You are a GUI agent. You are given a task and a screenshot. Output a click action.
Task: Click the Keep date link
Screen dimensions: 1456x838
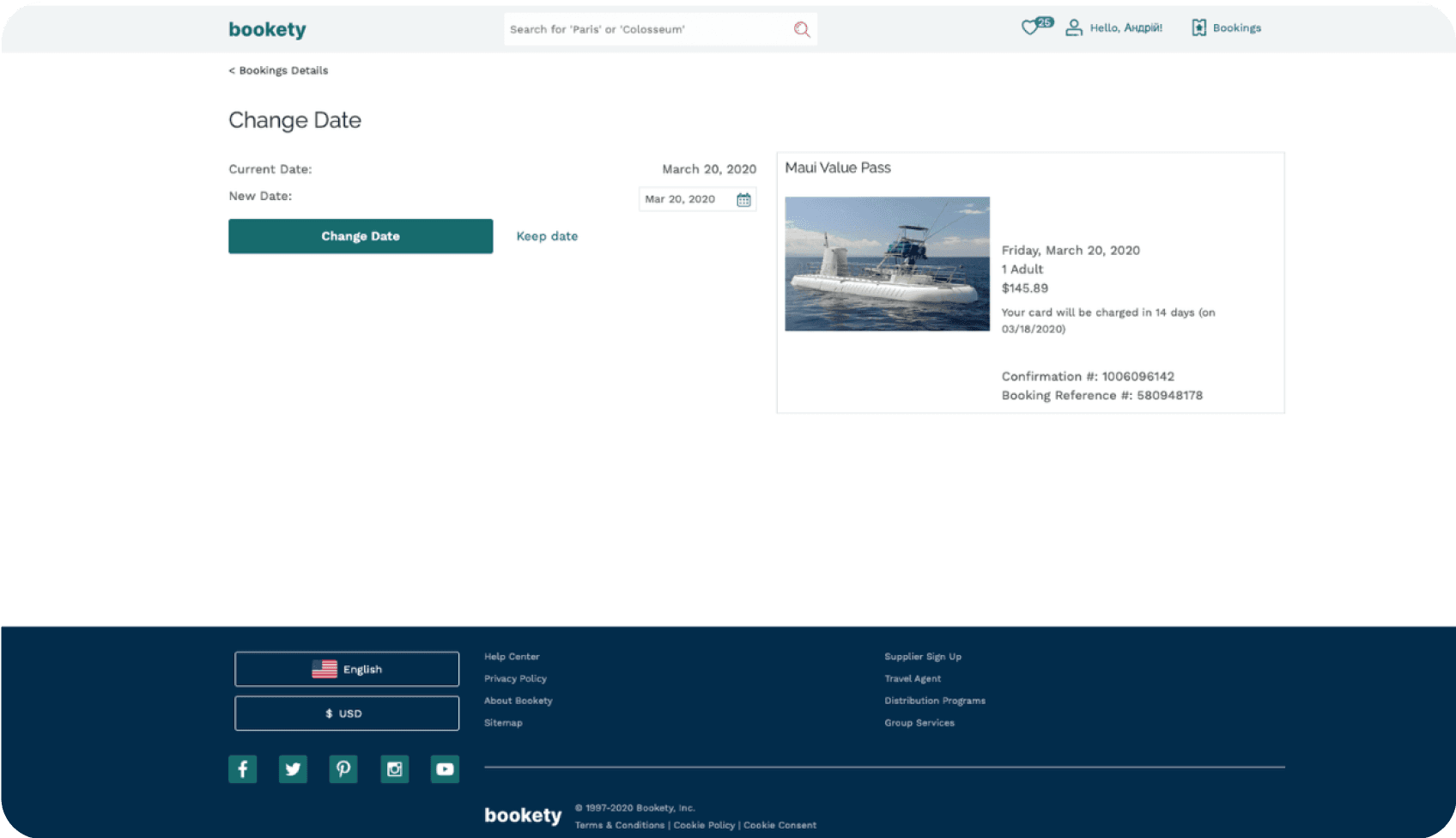[547, 236]
